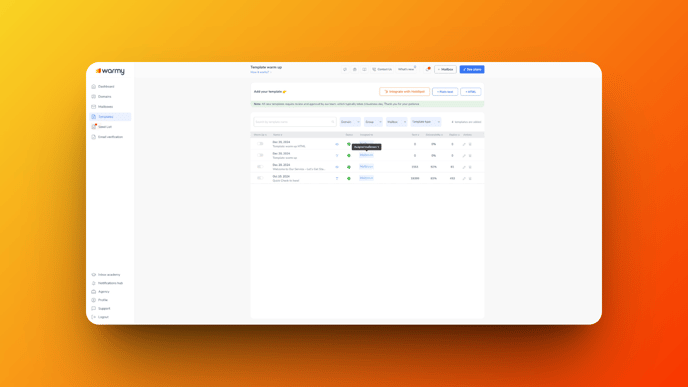Click the edit pencil for the first template row
The height and width of the screenshot is (387, 688).
[464, 144]
